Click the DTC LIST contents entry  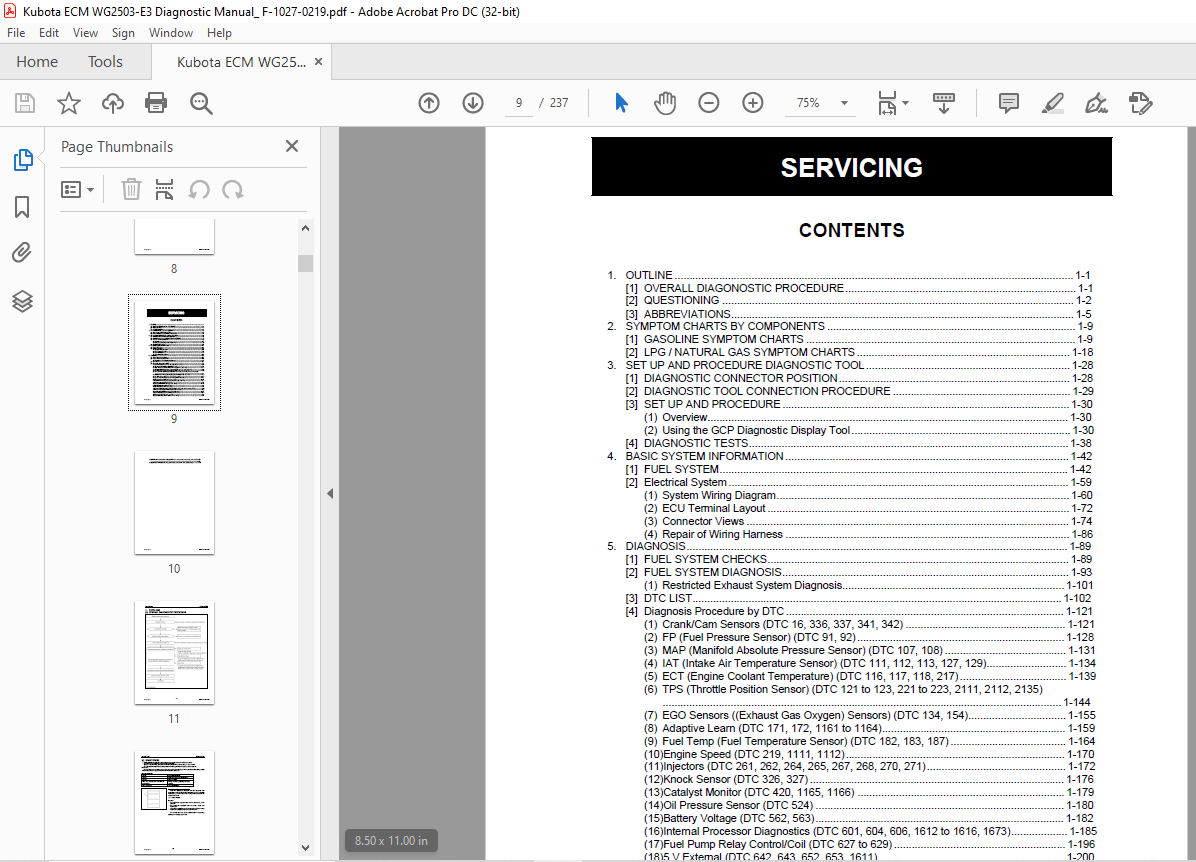point(858,598)
